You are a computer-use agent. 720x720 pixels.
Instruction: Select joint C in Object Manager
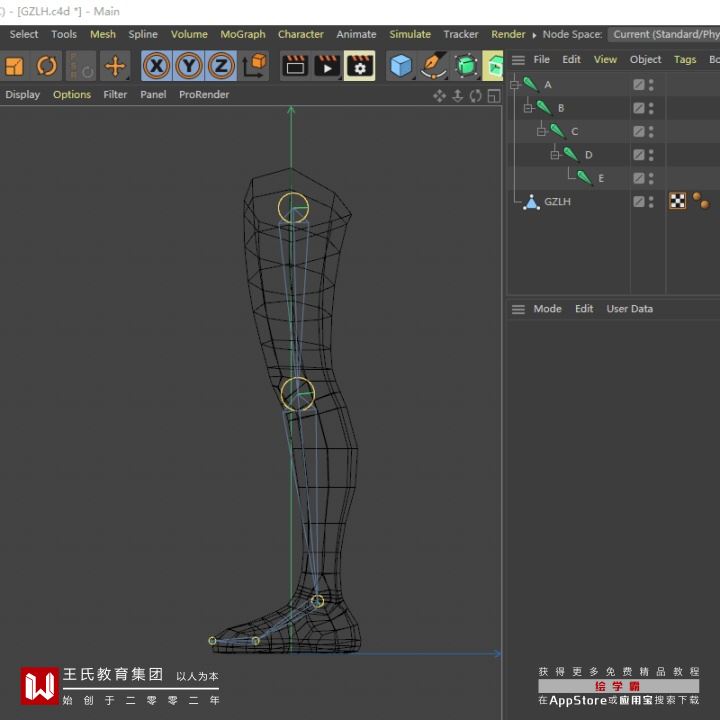pos(574,132)
